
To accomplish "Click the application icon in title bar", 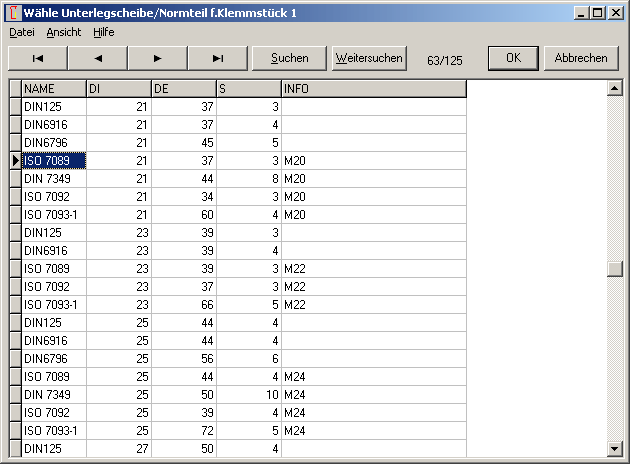I will coord(12,13).
